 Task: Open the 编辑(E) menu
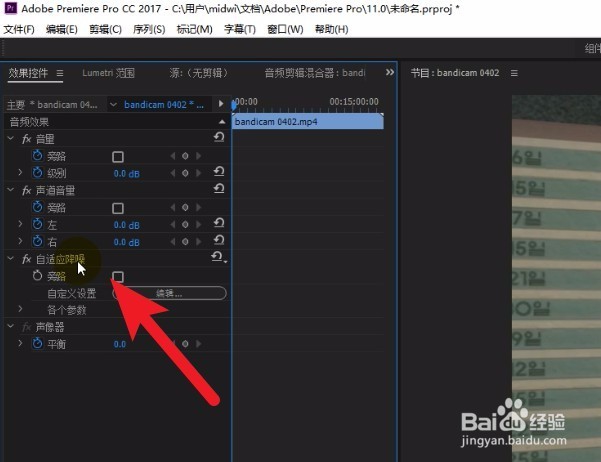pos(61,30)
